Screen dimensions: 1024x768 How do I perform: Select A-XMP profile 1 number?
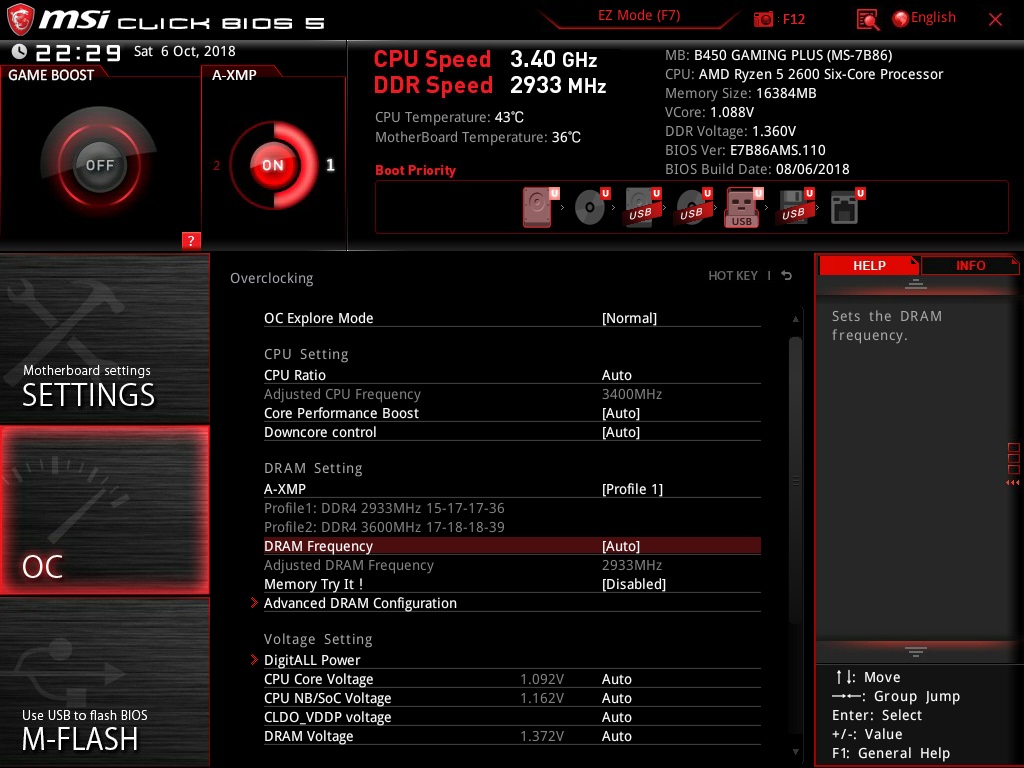(x=330, y=165)
